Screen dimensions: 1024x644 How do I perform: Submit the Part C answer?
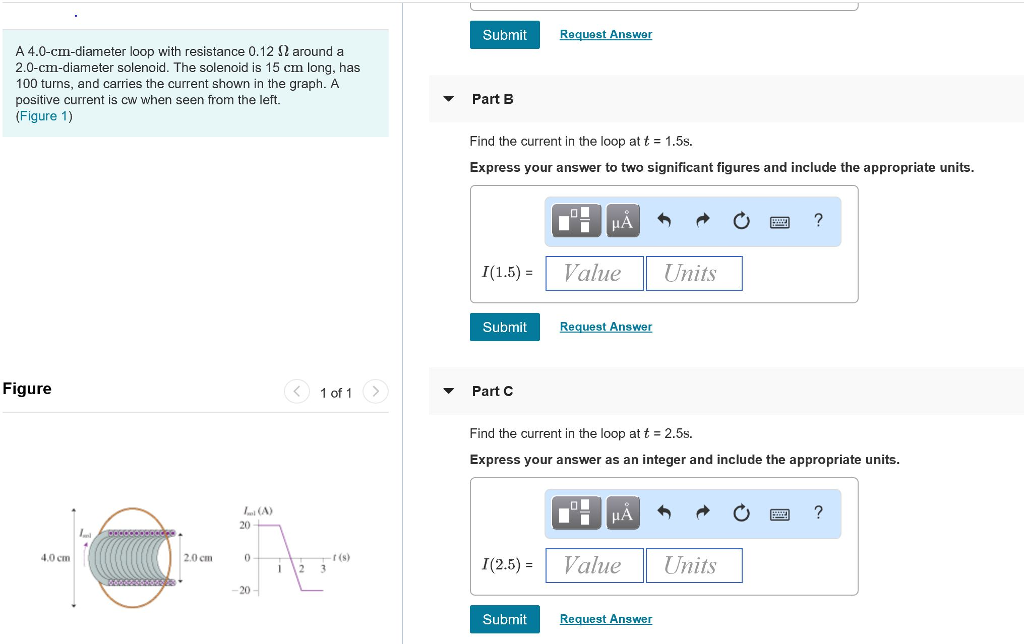click(504, 618)
